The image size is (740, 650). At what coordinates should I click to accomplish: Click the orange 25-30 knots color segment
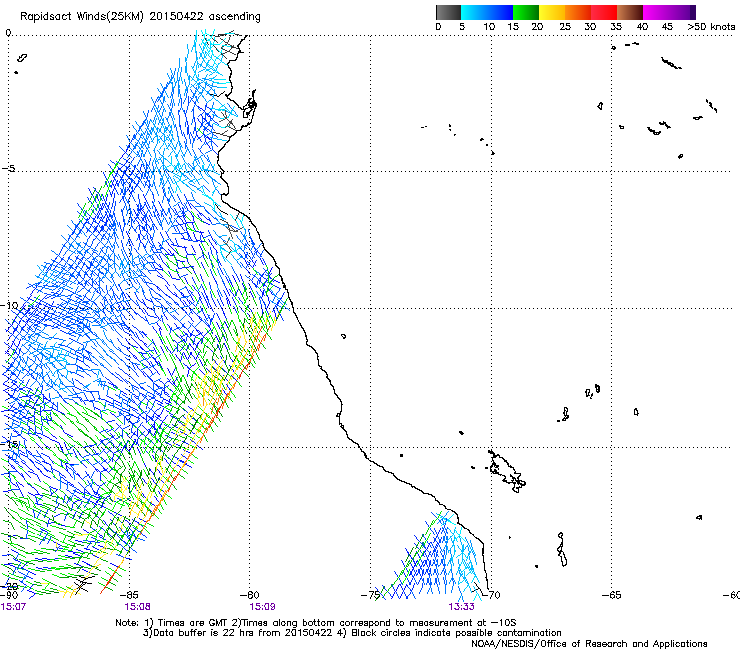point(578,12)
